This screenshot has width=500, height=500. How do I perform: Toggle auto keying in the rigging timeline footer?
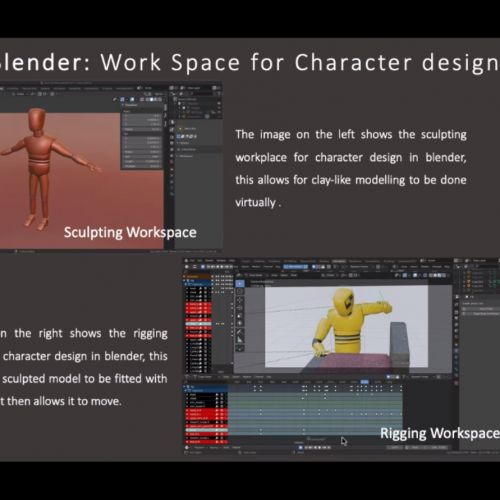point(300,447)
